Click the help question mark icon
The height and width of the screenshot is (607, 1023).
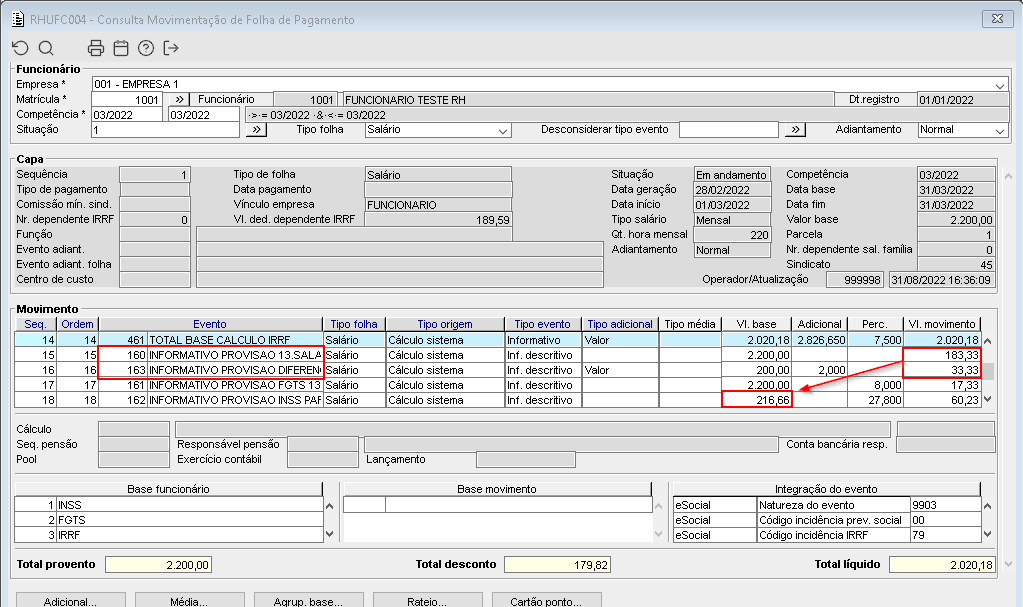click(146, 48)
